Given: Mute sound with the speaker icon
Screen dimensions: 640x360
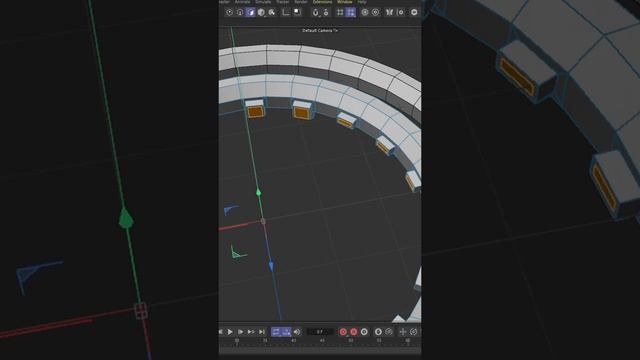Looking at the screenshot, I should (297, 332).
